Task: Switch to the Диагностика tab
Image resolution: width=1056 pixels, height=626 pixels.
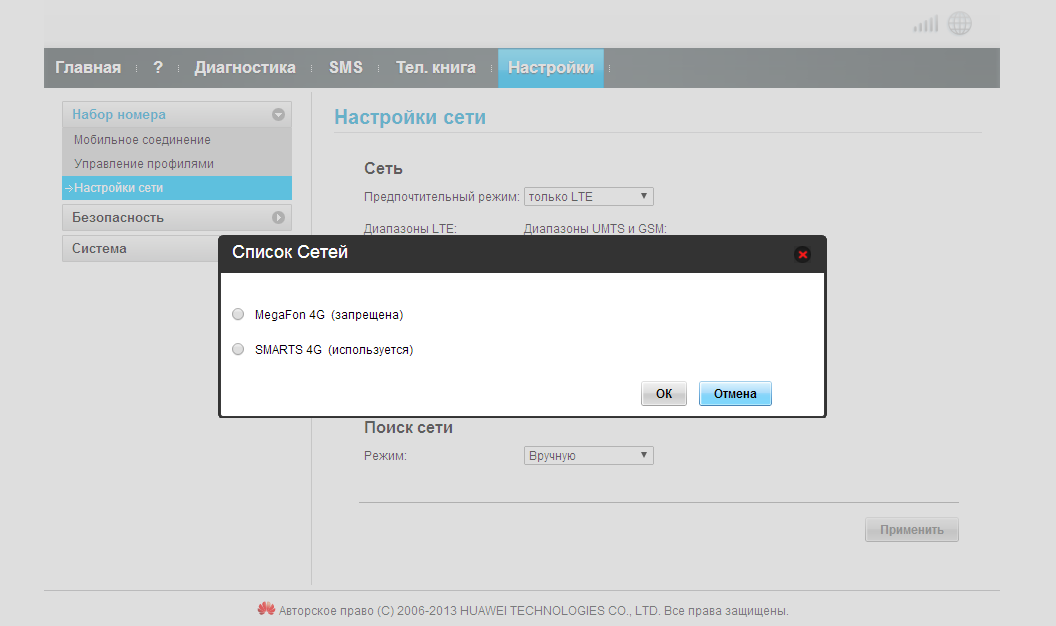Action: (245, 67)
